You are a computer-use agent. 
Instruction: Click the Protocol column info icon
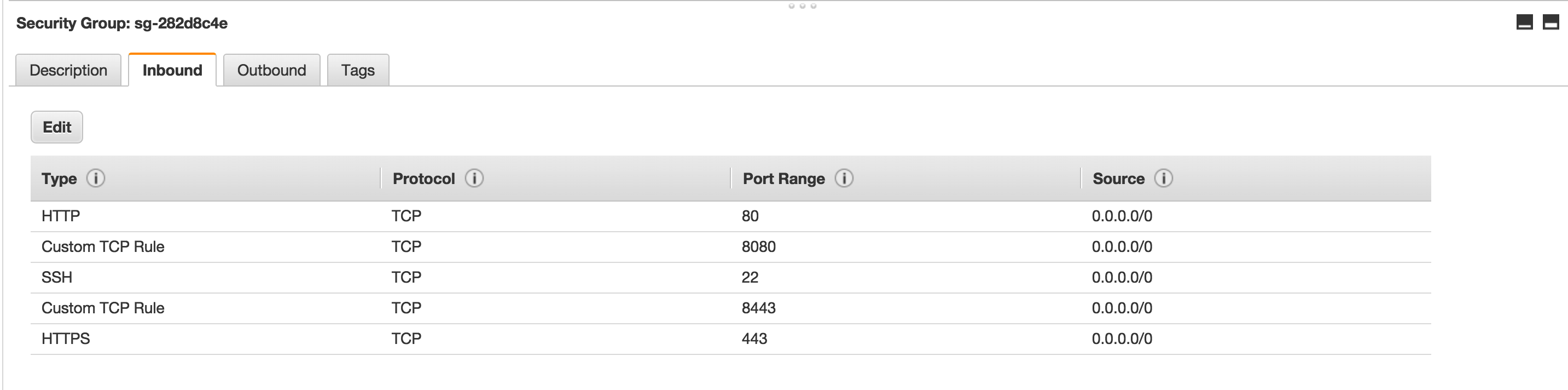tap(474, 179)
